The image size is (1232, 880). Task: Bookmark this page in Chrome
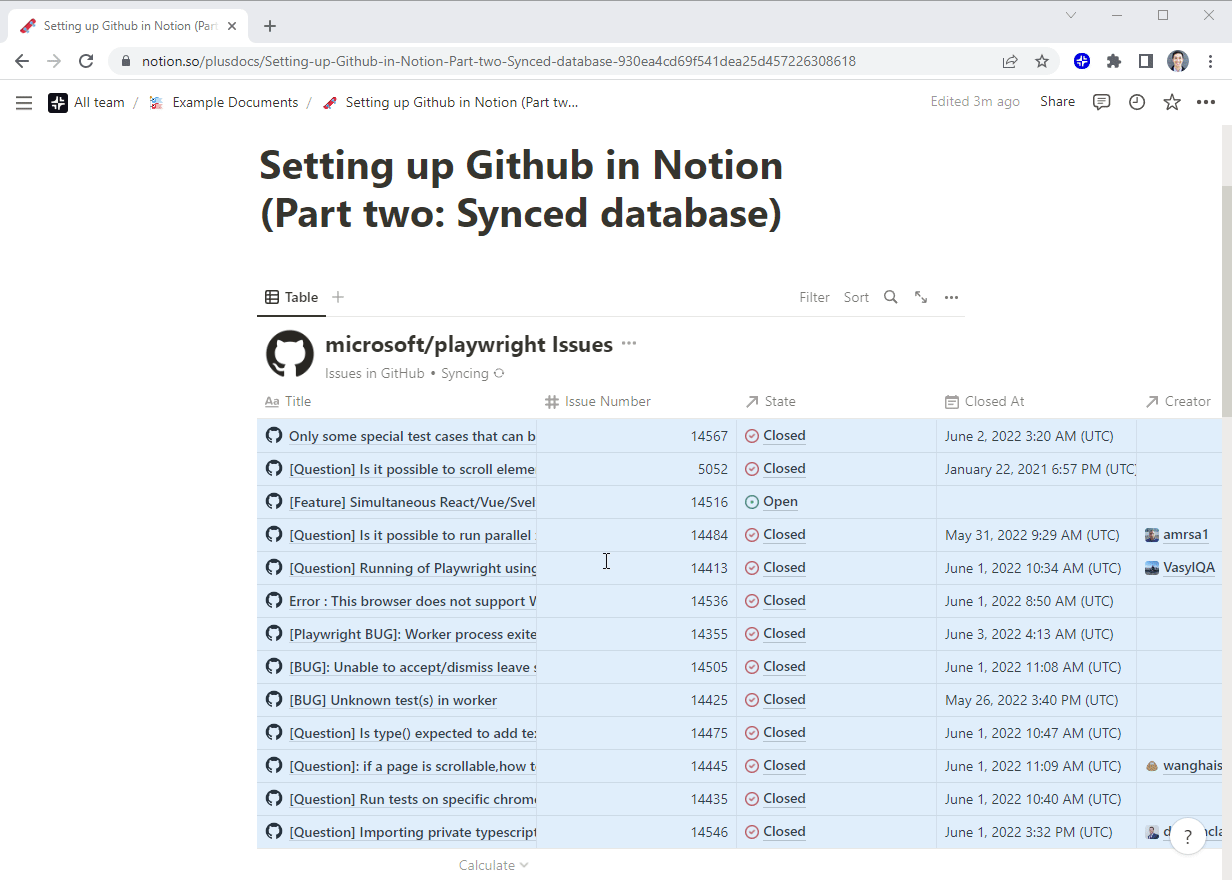pyautogui.click(x=1042, y=61)
